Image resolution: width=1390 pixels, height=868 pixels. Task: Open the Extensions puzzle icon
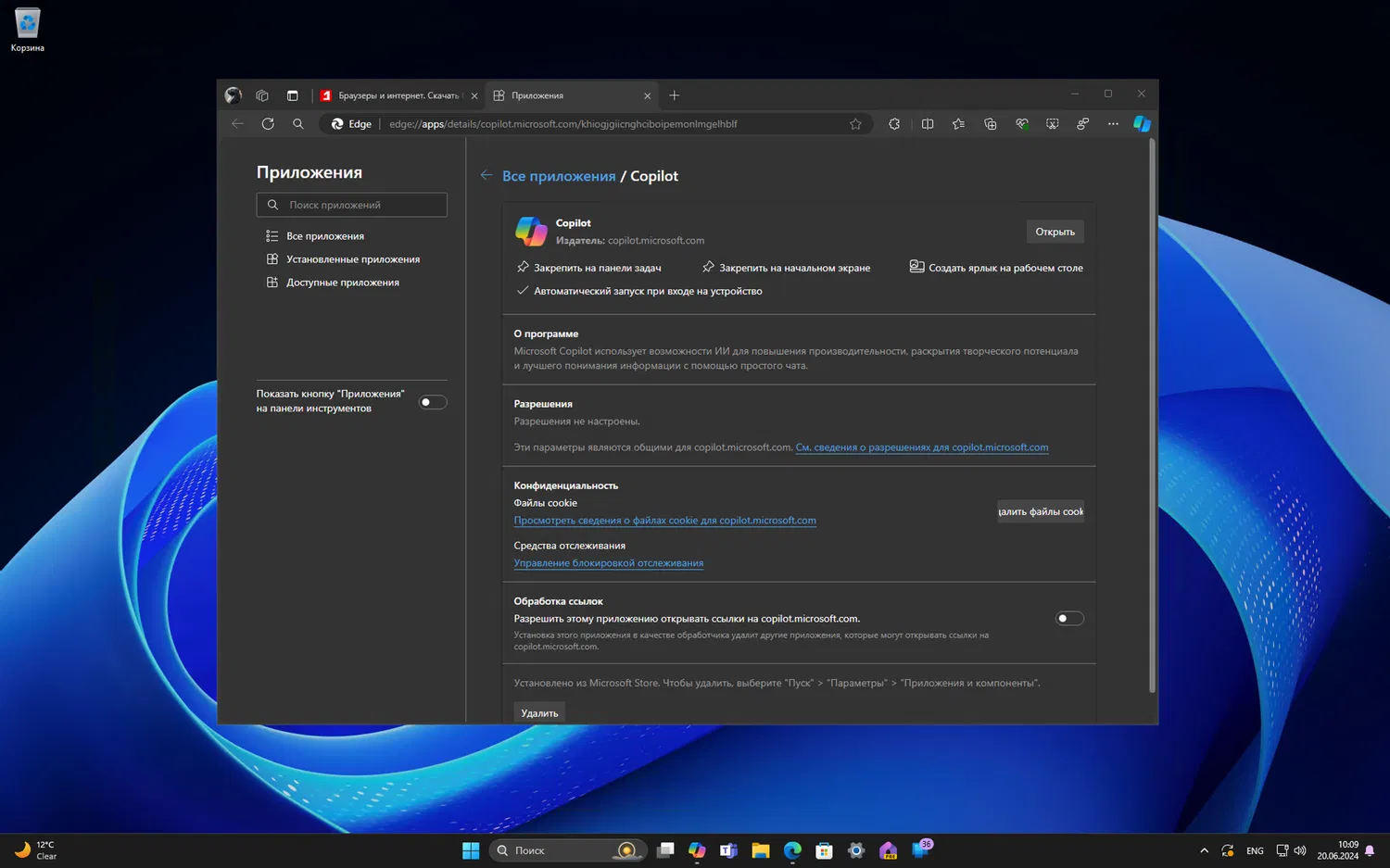tap(894, 124)
